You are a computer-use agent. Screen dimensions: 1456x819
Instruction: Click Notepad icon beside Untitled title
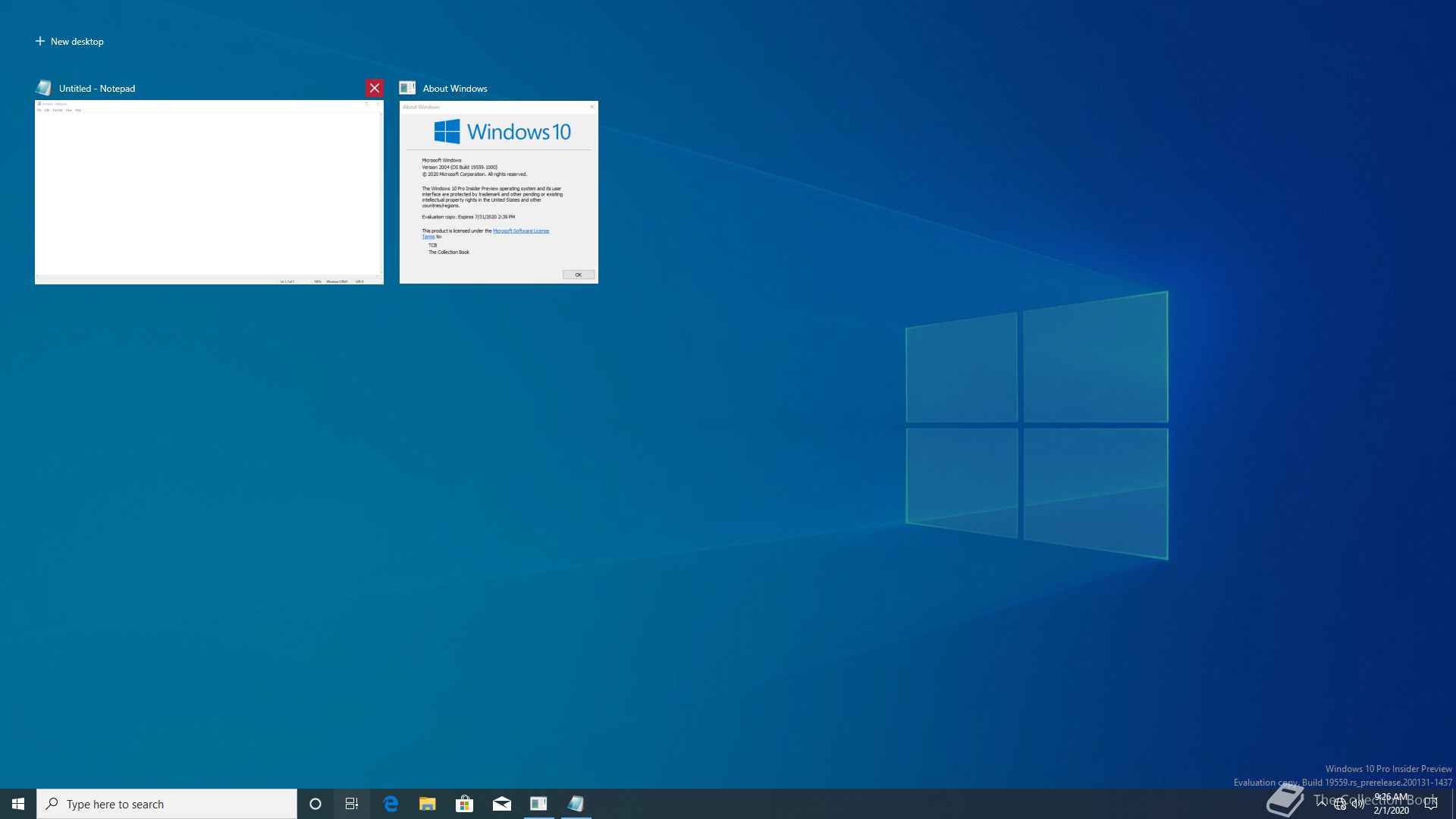coord(44,88)
